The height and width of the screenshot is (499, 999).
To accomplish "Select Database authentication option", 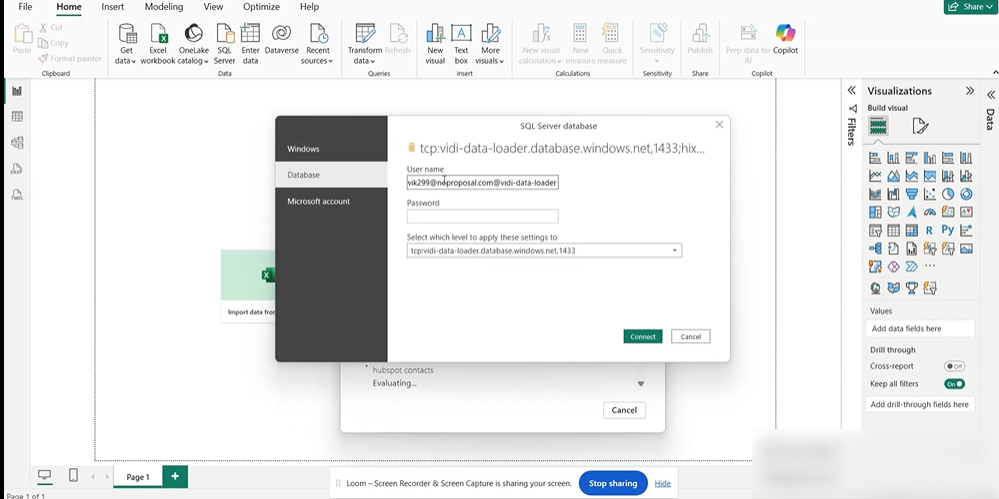I will point(331,175).
